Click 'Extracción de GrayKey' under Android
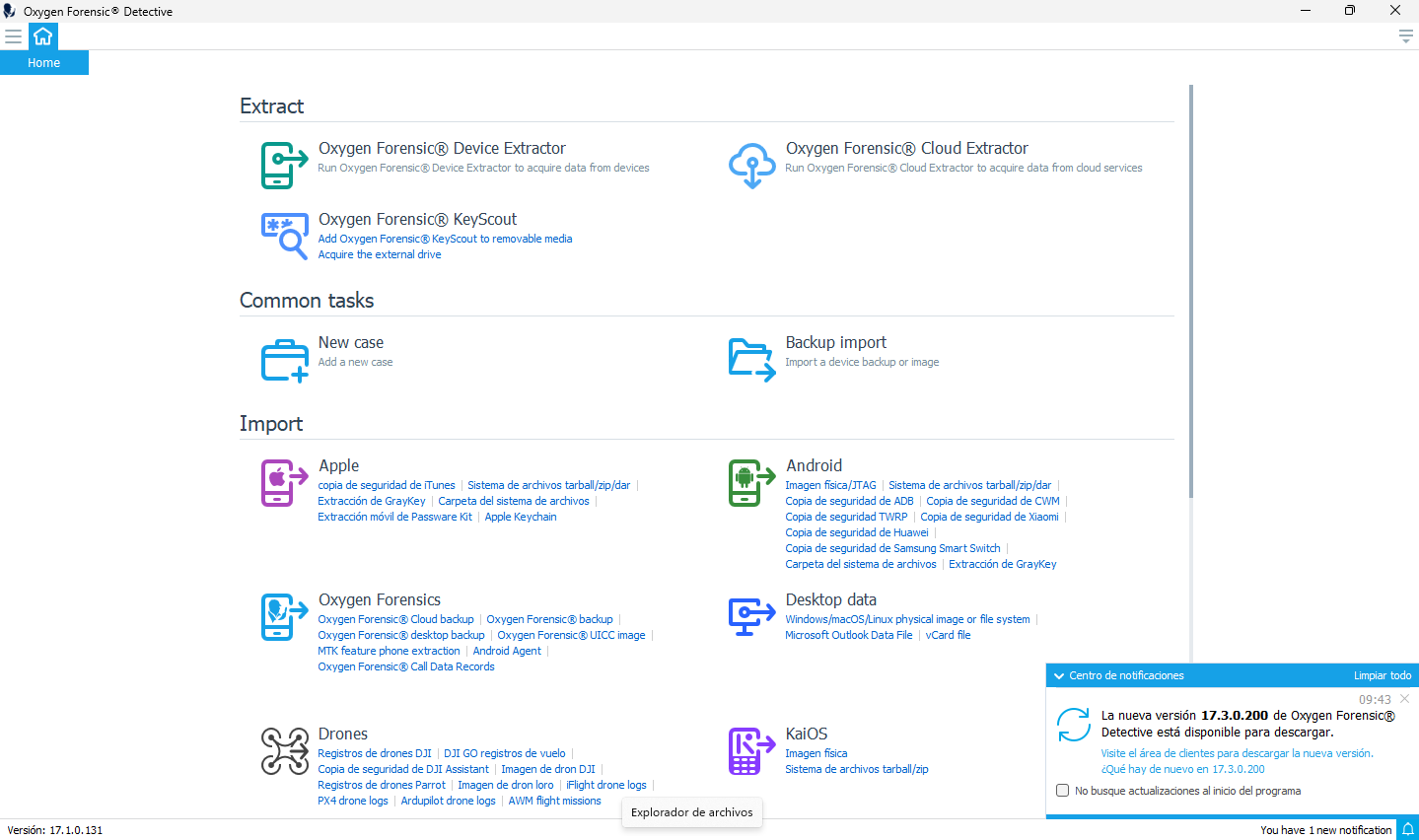Viewport: 1419px width, 840px height. pos(1002,564)
